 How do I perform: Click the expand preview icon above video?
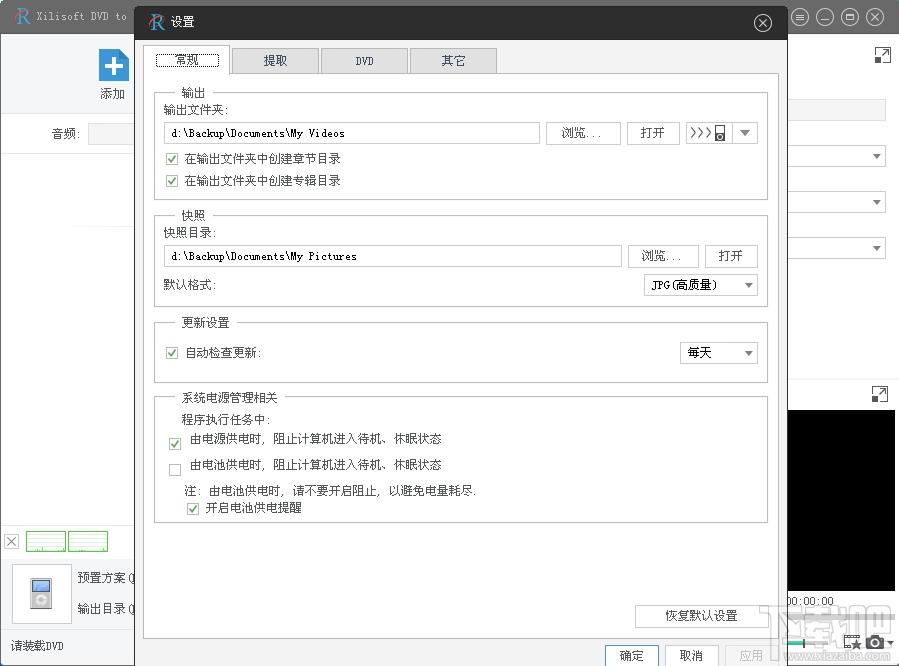tap(880, 394)
